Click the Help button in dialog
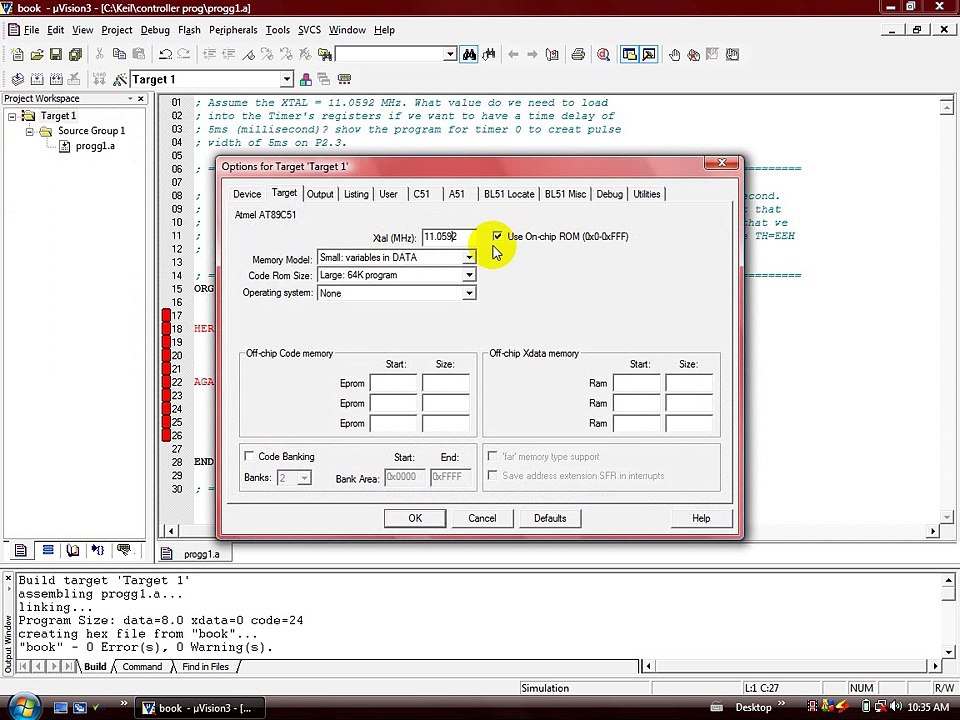Image resolution: width=960 pixels, height=720 pixels. coord(701,518)
